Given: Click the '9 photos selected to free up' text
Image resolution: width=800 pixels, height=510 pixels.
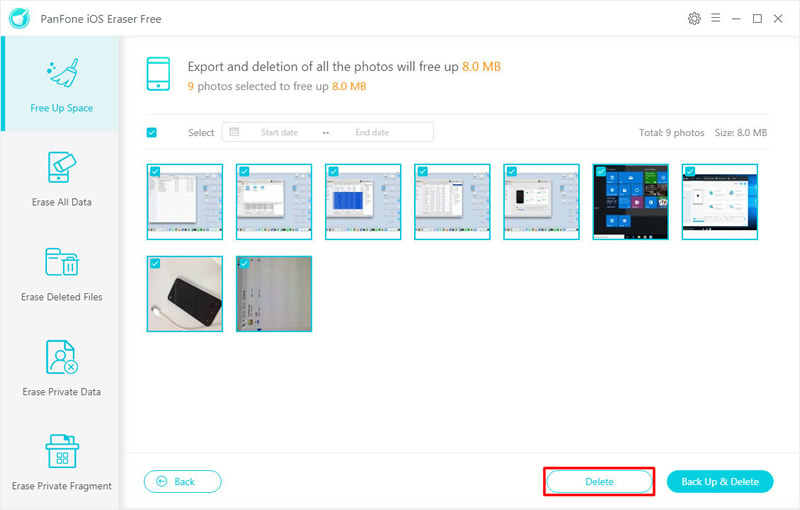Looking at the screenshot, I should coord(258,86).
